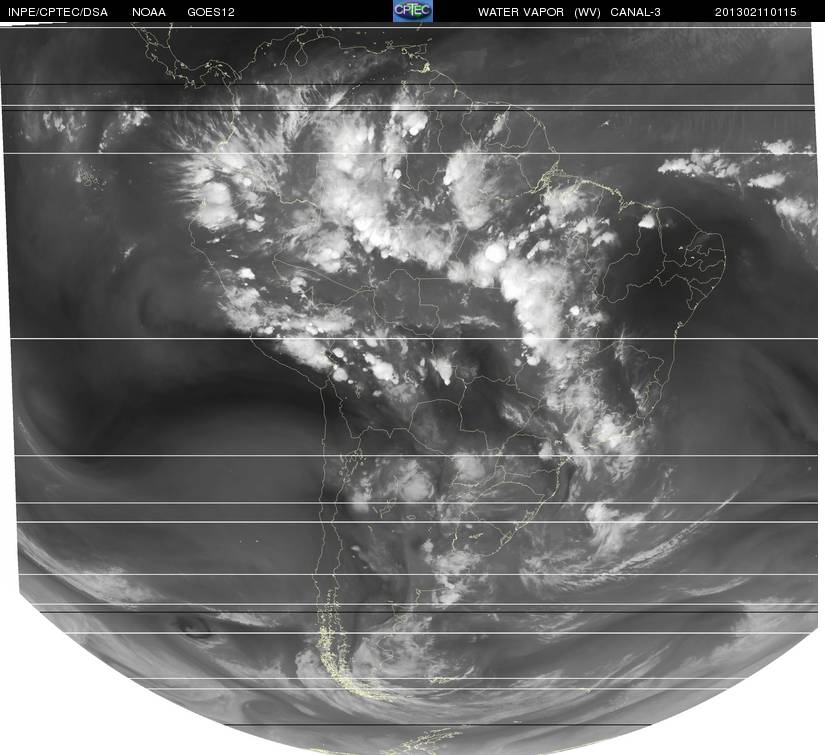The image size is (825, 755).
Task: Click the WATER VAPOR title text
Action: coord(521,12)
